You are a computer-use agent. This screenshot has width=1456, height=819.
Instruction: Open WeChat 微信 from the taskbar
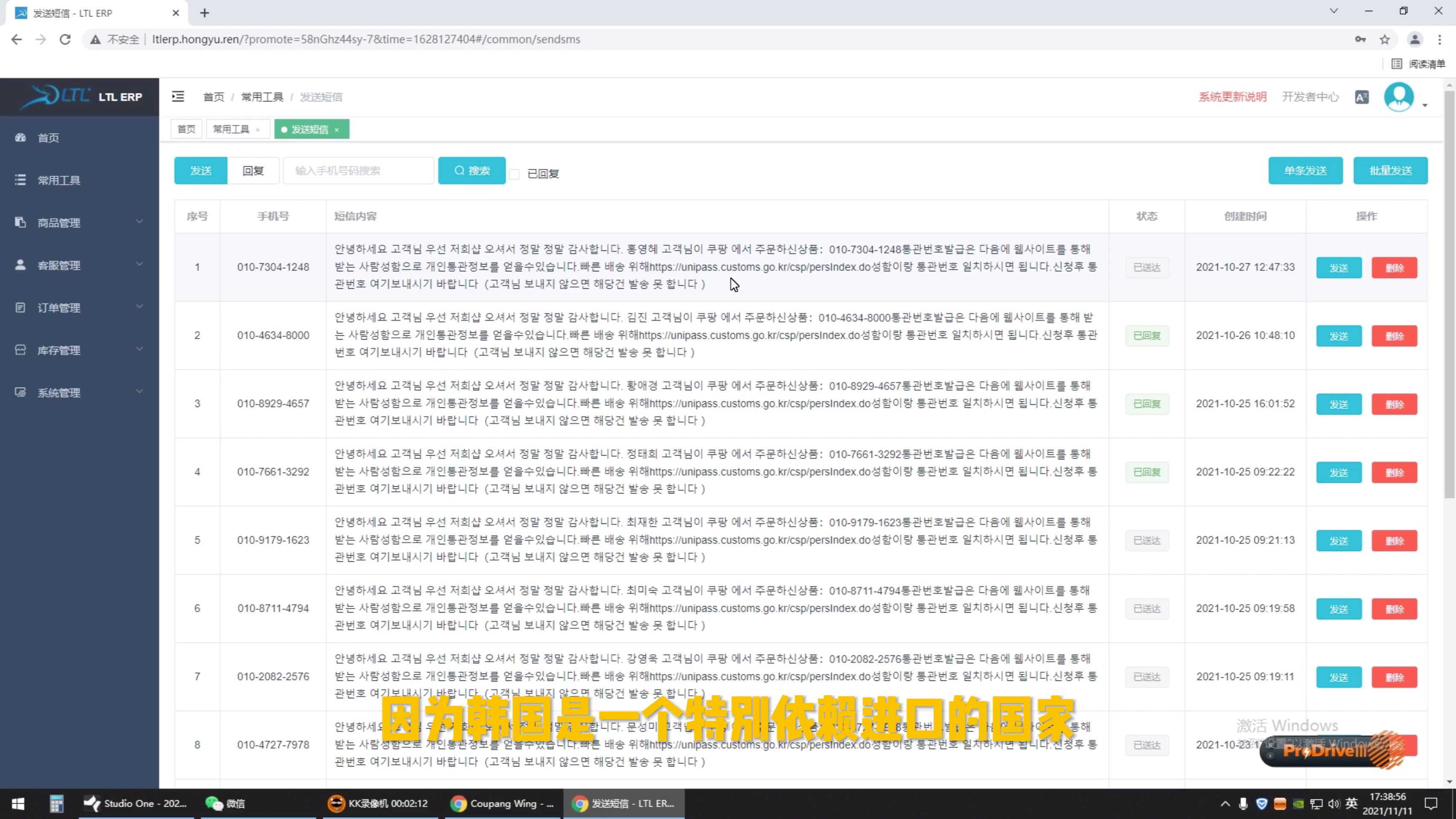[226, 803]
